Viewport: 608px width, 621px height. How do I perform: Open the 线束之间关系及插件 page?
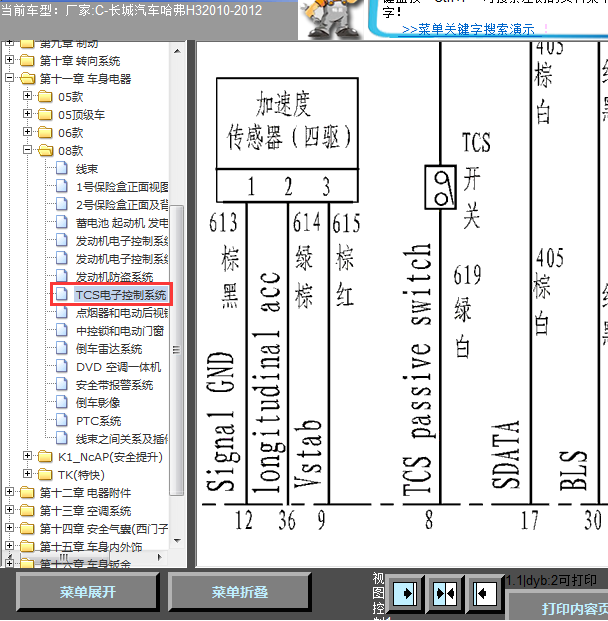[x=122, y=438]
